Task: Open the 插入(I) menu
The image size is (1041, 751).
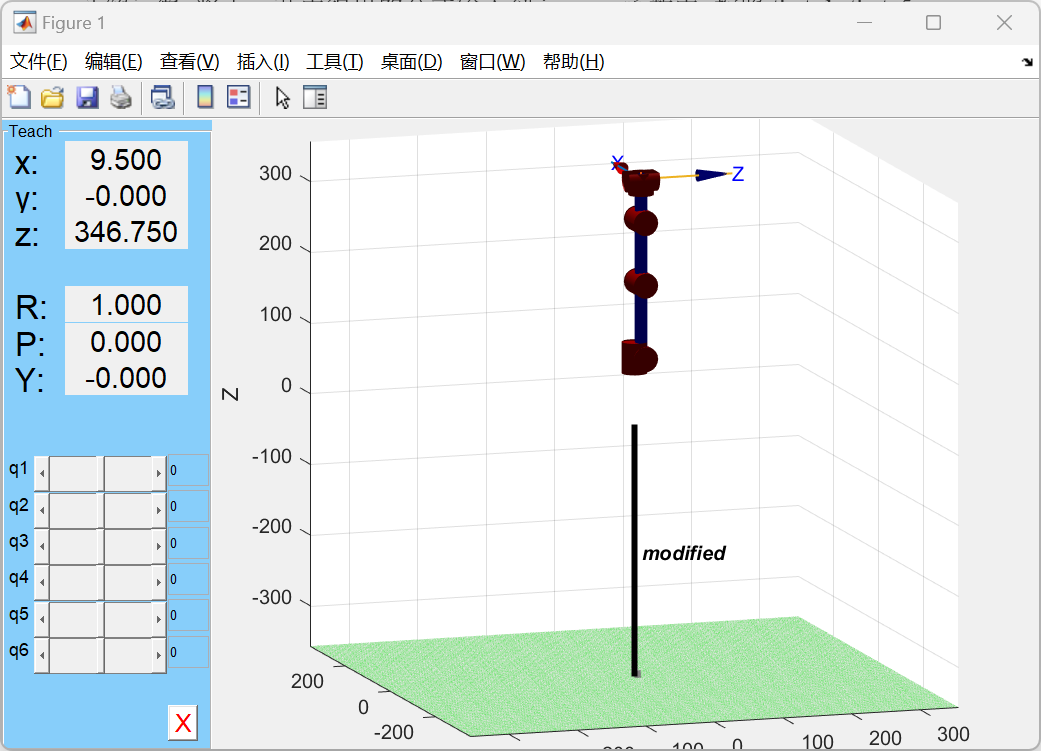Action: 263,62
